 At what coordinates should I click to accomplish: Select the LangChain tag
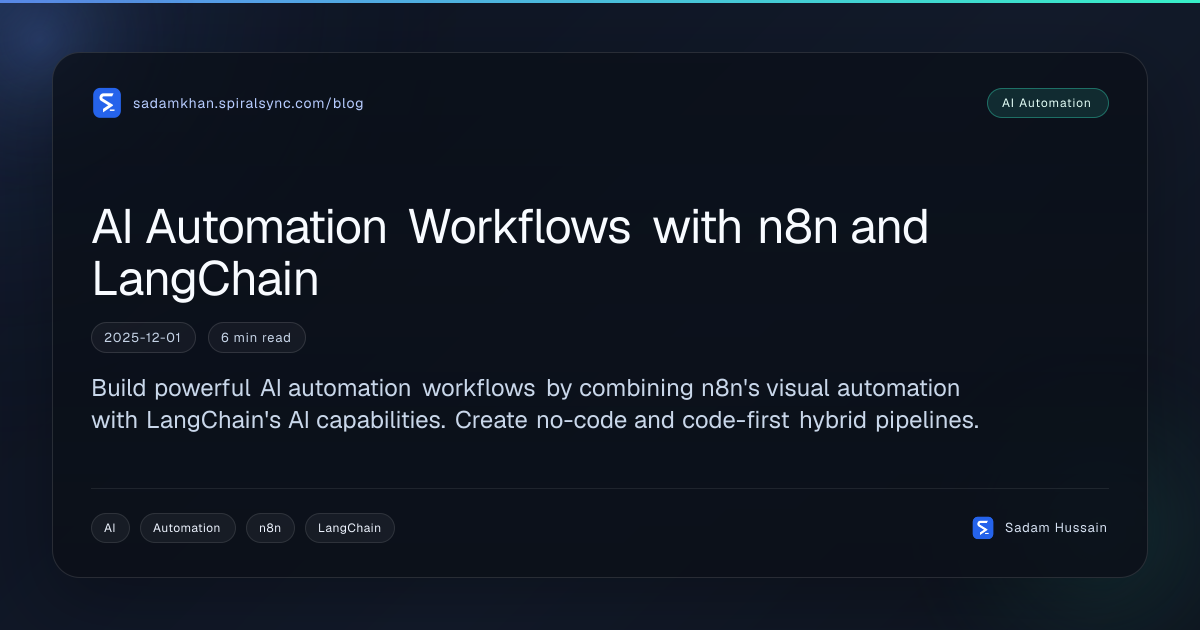pos(349,528)
